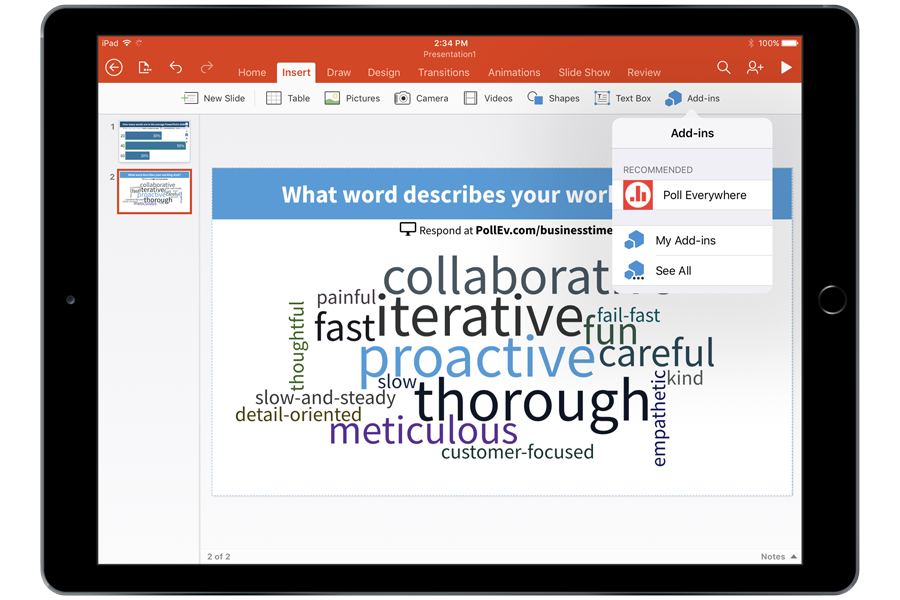
Task: Insert a Text Box
Action: [622, 98]
